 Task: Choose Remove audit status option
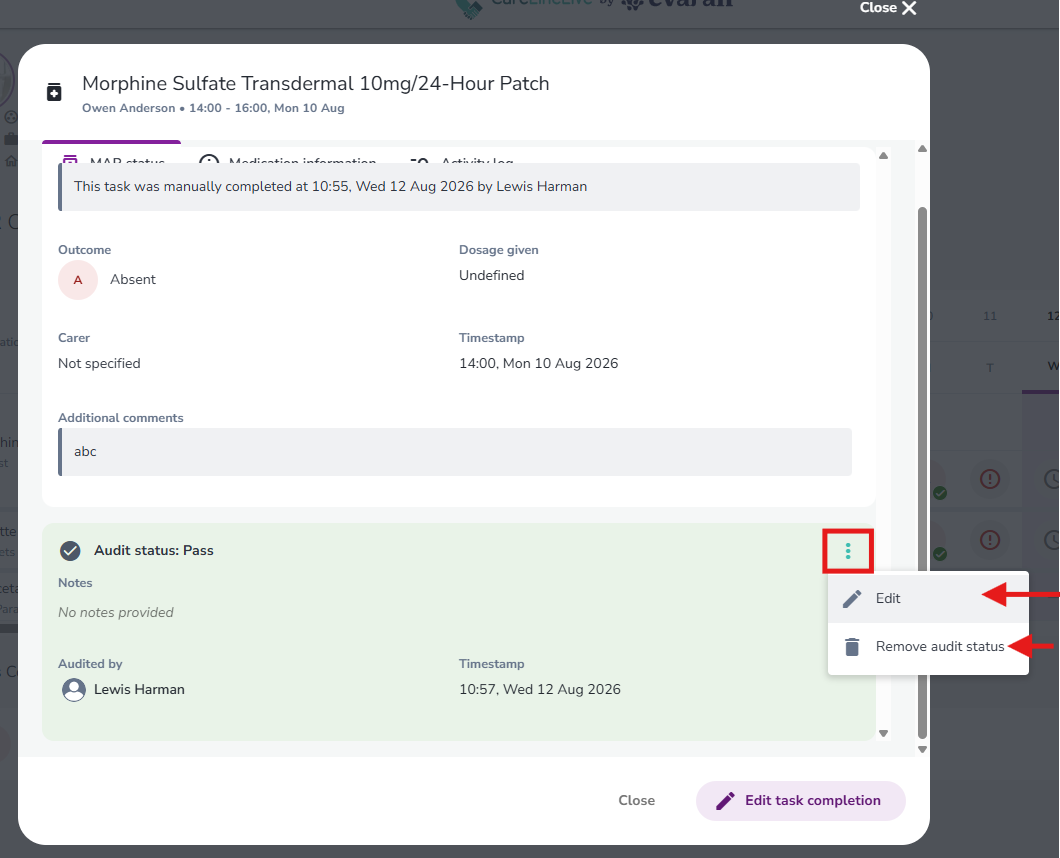click(x=928, y=647)
